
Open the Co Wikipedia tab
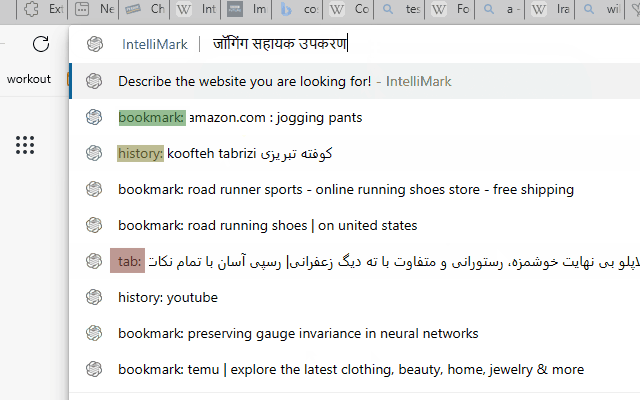point(348,9)
